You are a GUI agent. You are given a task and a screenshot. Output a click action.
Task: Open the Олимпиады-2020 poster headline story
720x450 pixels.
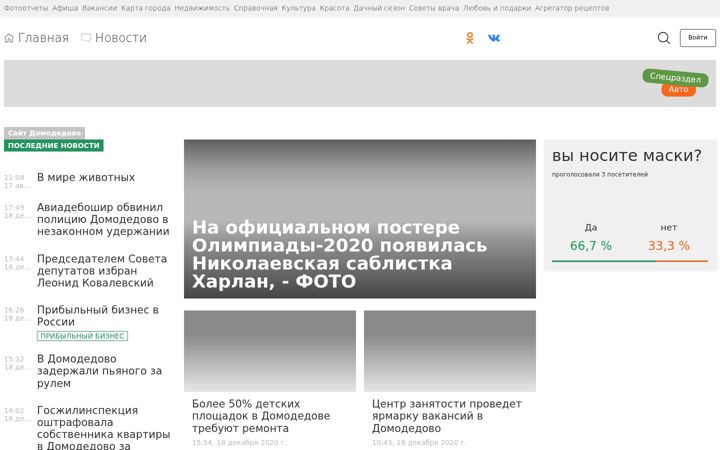tap(339, 254)
